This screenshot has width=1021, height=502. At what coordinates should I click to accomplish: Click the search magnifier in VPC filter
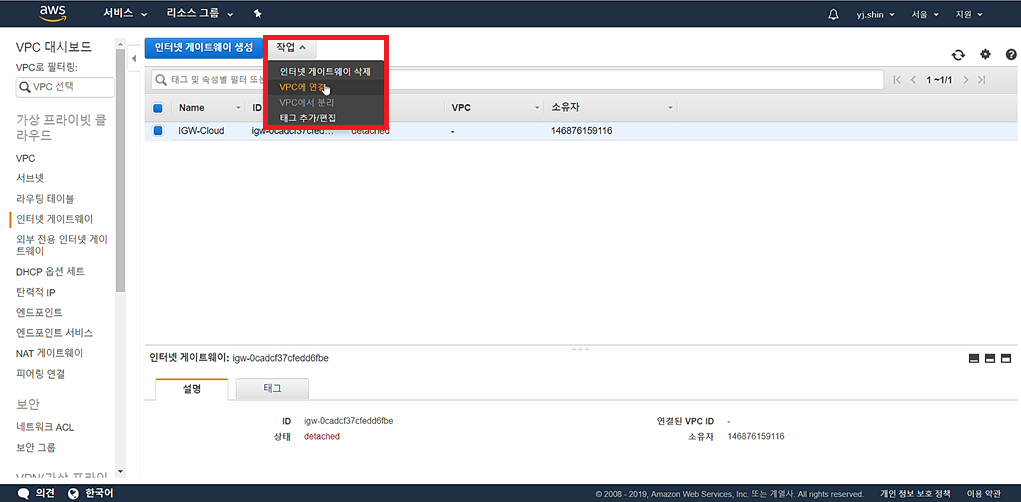point(25,87)
